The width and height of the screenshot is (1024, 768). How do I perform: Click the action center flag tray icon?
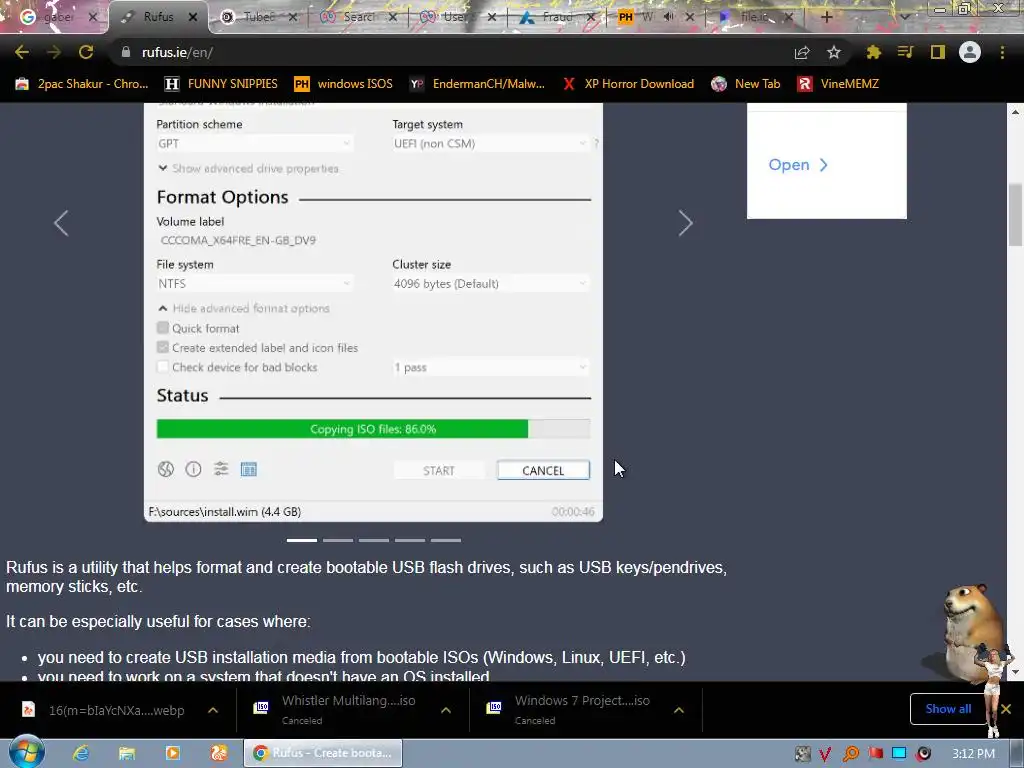(x=875, y=754)
